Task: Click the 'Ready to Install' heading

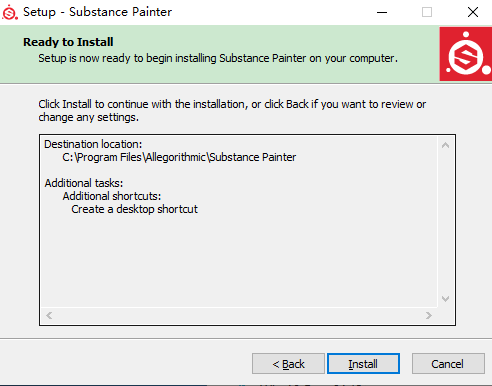Action: coord(68,42)
